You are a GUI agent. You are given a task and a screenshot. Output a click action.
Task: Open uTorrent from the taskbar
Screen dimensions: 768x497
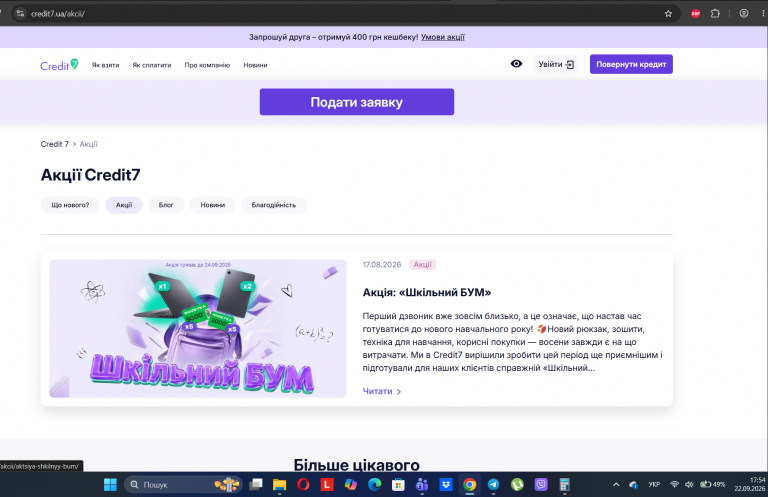pyautogui.click(x=517, y=485)
